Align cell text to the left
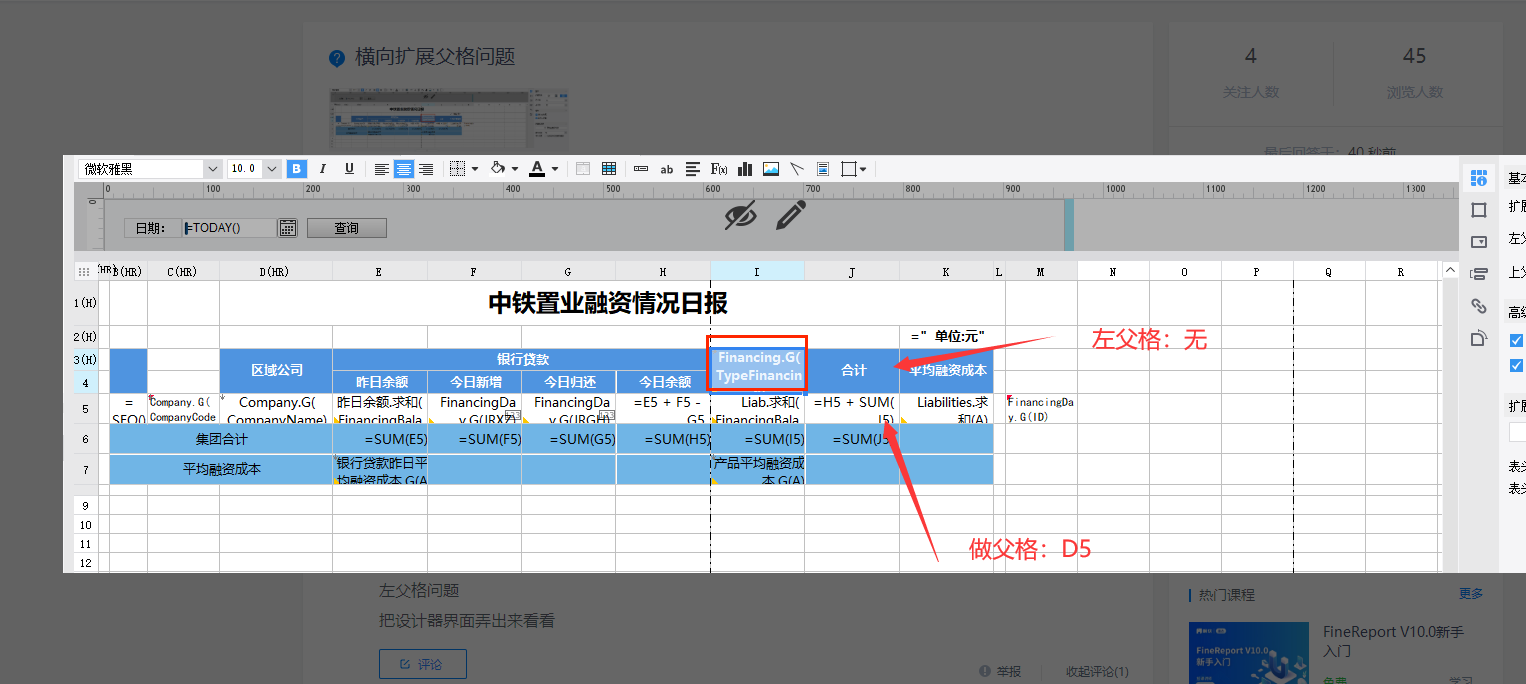This screenshot has height=684, width=1526. tap(382, 169)
